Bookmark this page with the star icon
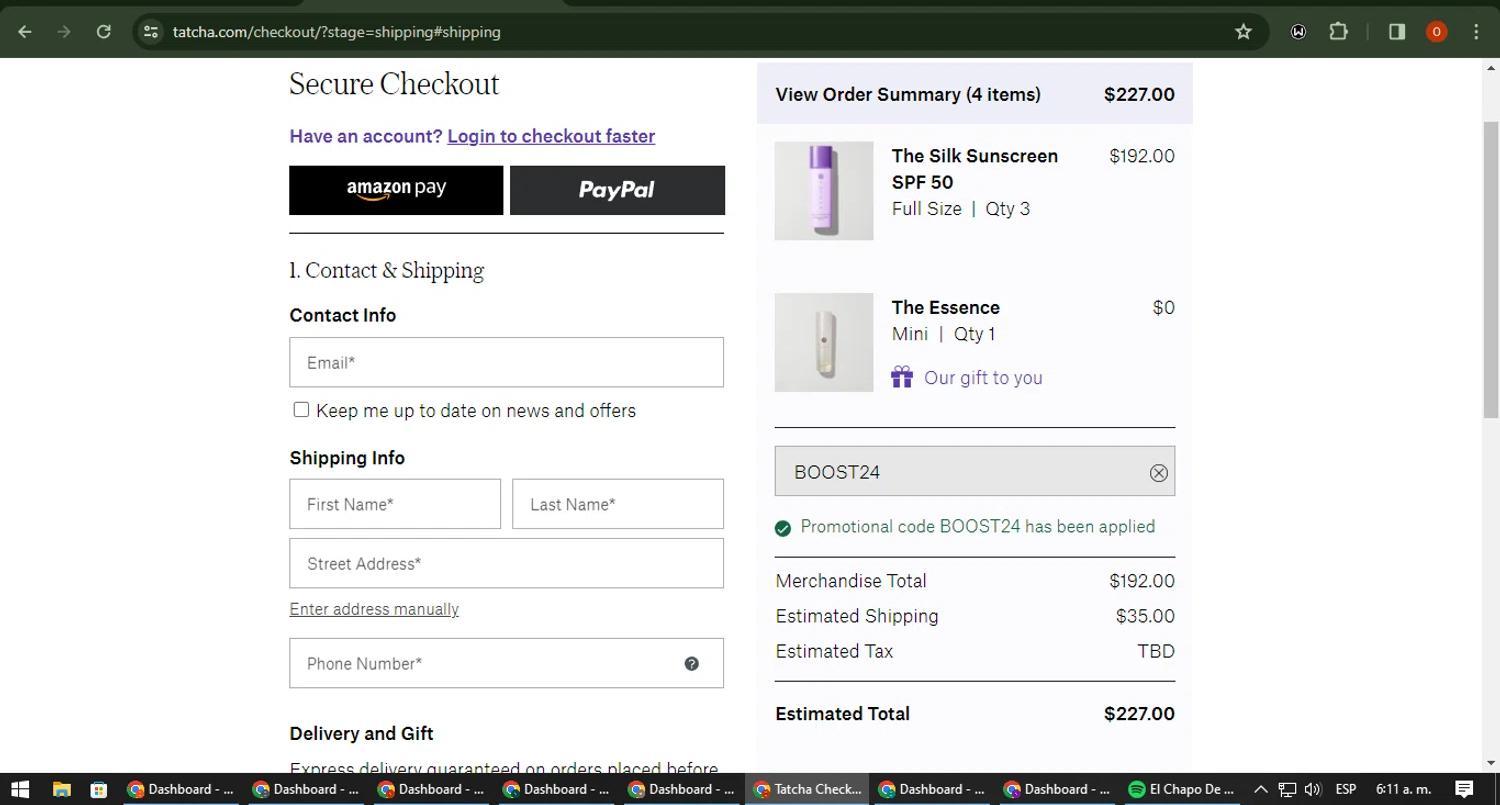The width and height of the screenshot is (1500, 805). pos(1243,32)
